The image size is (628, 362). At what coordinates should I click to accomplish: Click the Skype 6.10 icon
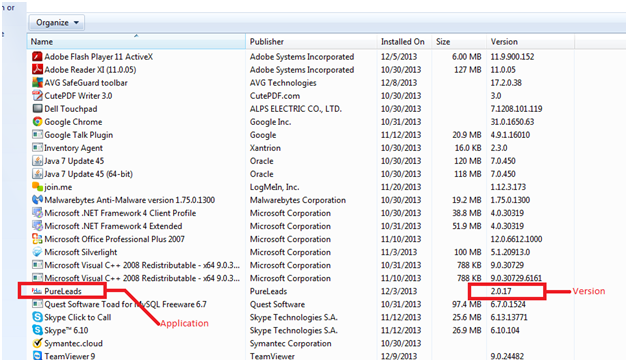pos(37,330)
